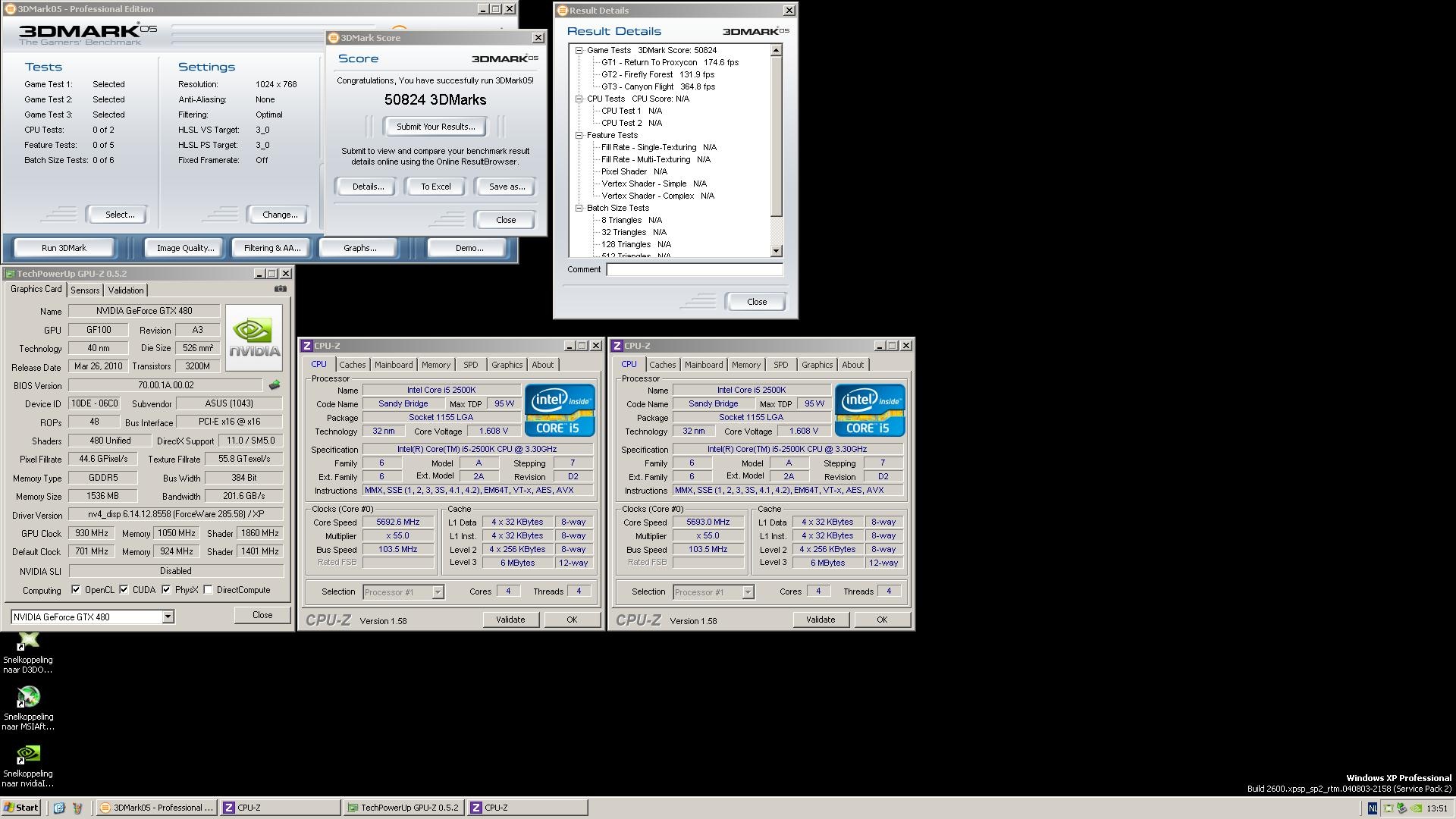Viewport: 1456px width, 819px height.
Task: Open the Mainboard tab in left CPU-Z
Action: [394, 365]
